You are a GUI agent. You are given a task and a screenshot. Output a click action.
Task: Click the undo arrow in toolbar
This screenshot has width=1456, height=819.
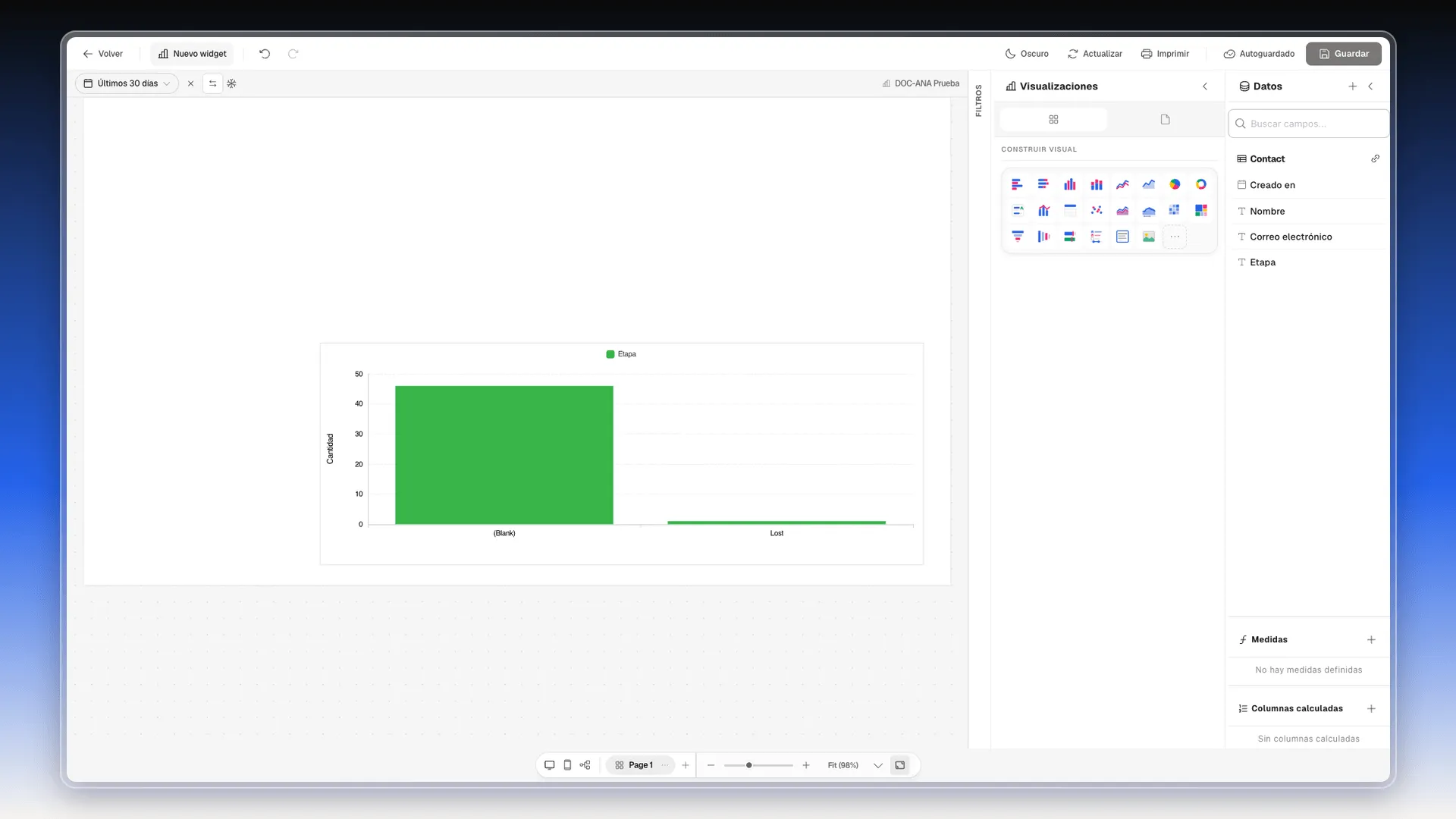pyautogui.click(x=265, y=54)
